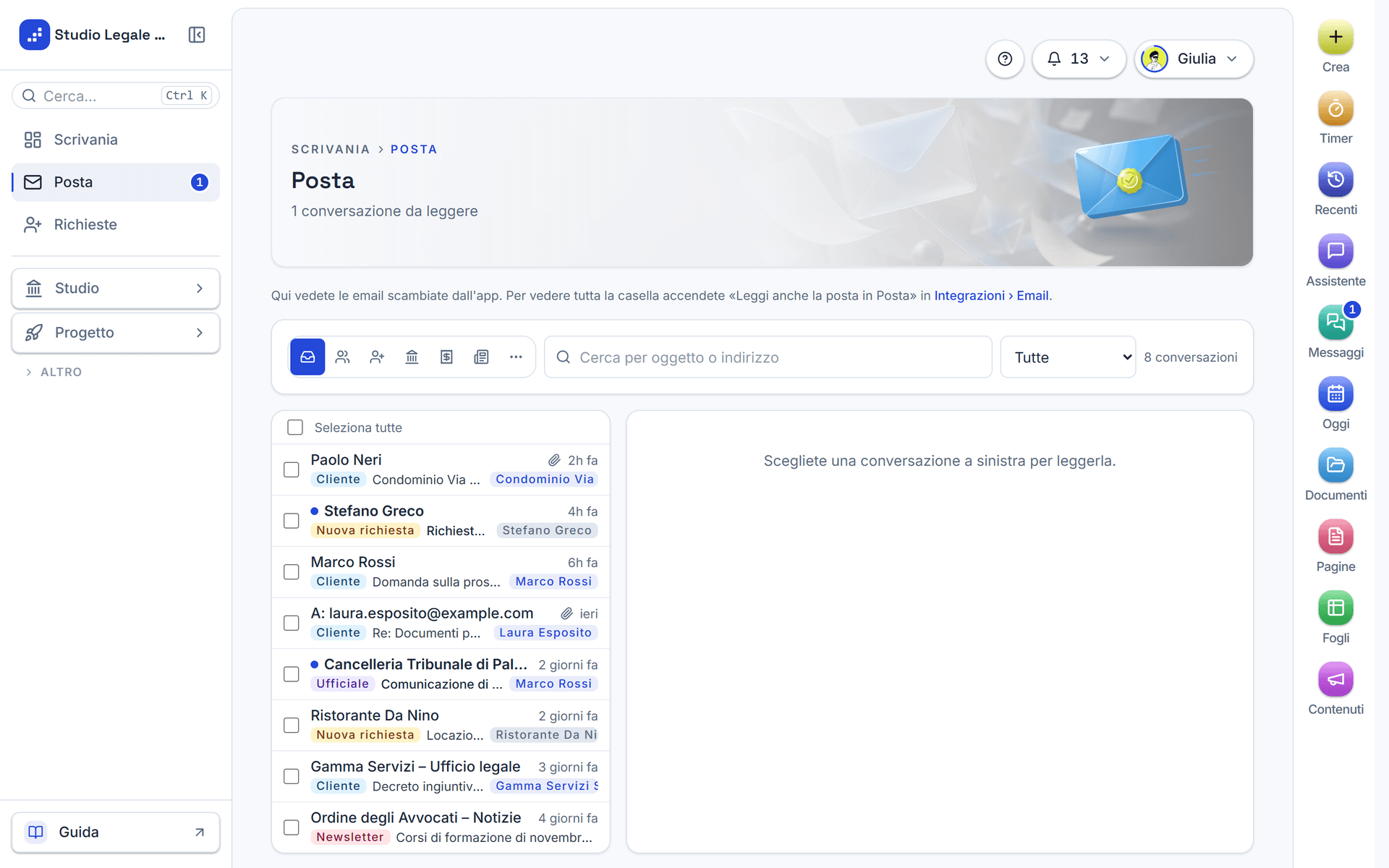Filter mail by people icon
Viewport: 1389px width, 868px height.
[342, 357]
